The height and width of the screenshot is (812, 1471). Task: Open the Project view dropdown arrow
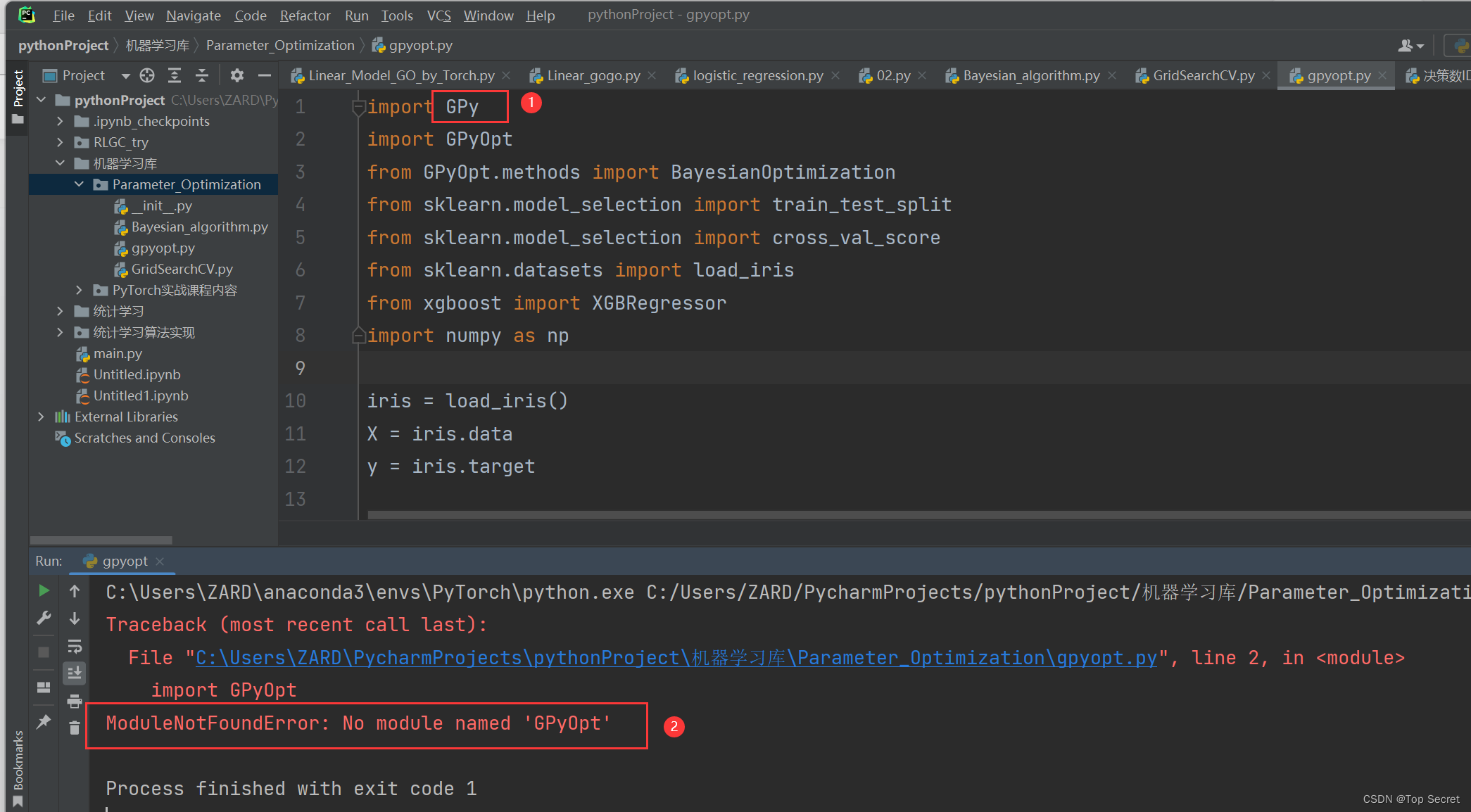pos(125,76)
